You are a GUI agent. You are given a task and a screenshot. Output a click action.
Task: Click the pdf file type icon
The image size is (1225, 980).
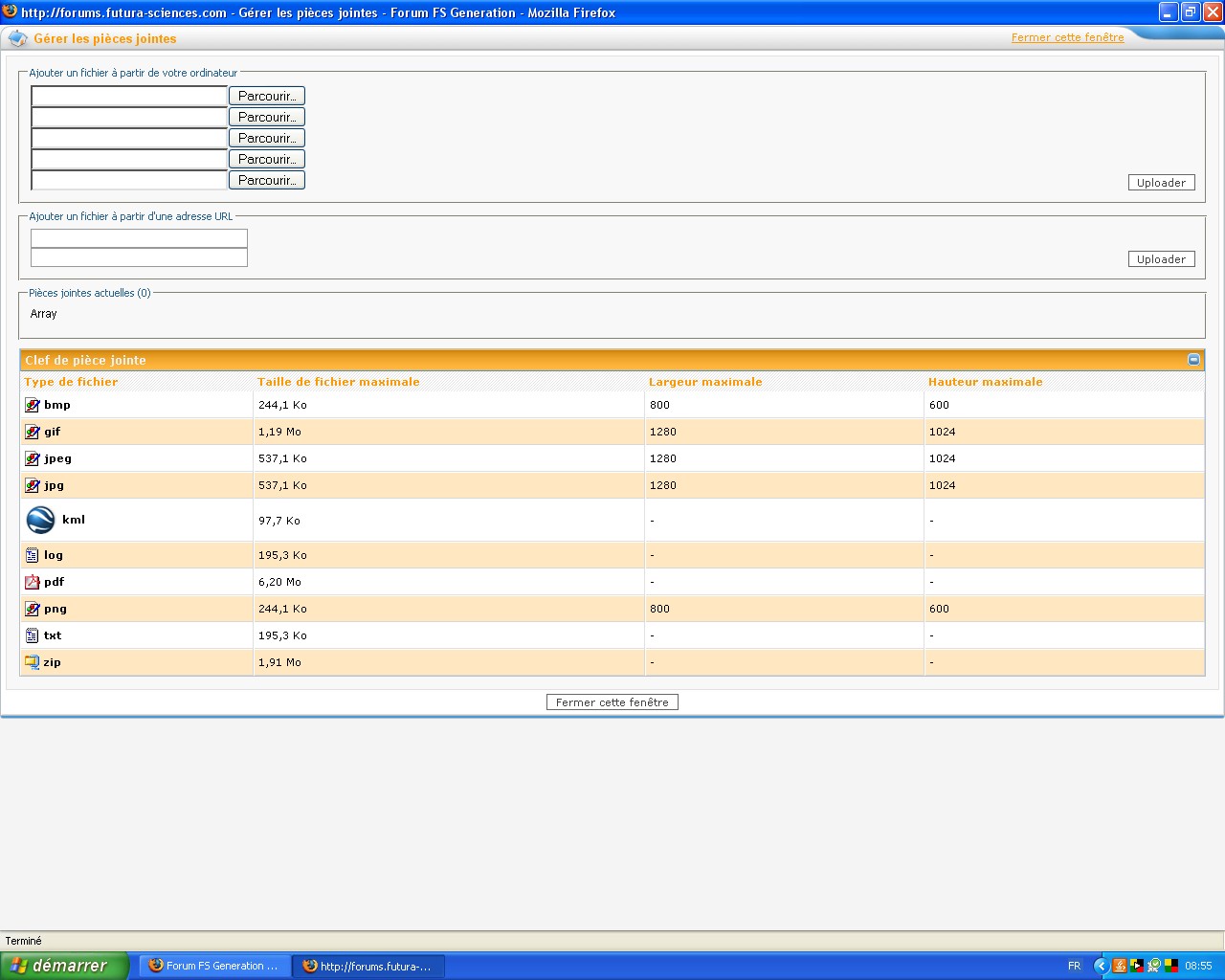click(32, 582)
